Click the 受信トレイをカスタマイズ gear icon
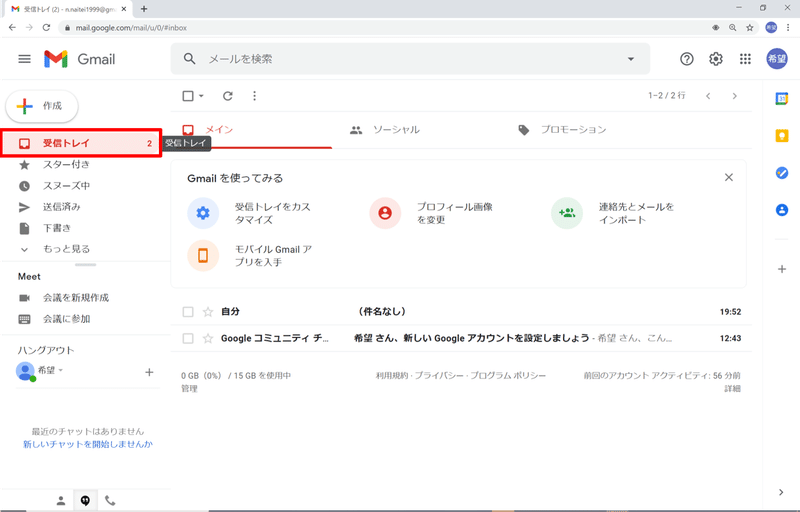This screenshot has height=512, width=800. pos(203,213)
